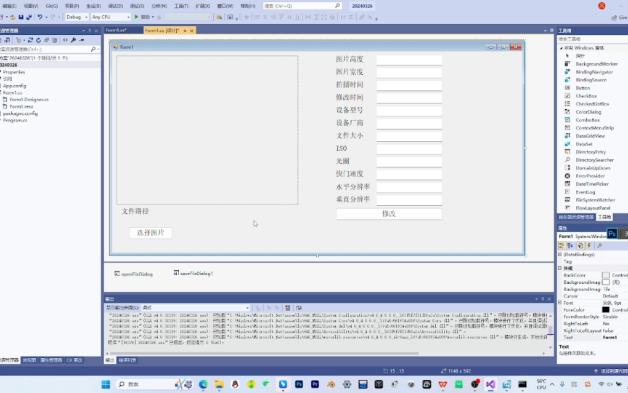The height and width of the screenshot is (393, 628).
Task: Click the 选择图片 button on the form
Action: click(151, 233)
